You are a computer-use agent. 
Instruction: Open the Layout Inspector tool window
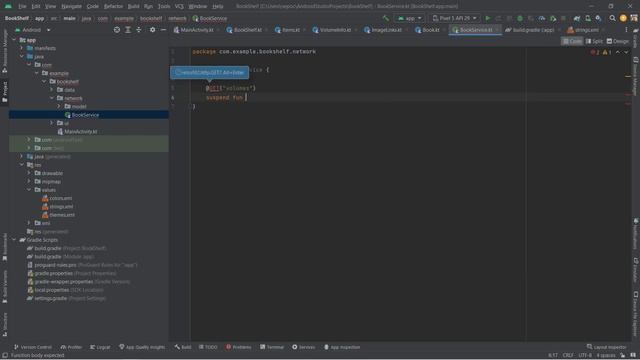click(x=606, y=347)
